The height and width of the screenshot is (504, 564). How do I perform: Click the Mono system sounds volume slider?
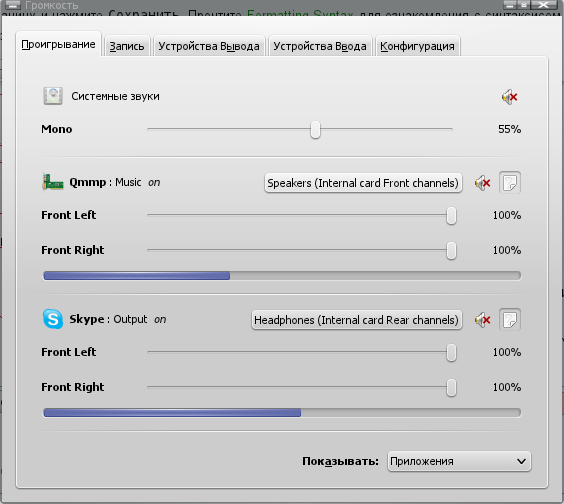(300, 129)
